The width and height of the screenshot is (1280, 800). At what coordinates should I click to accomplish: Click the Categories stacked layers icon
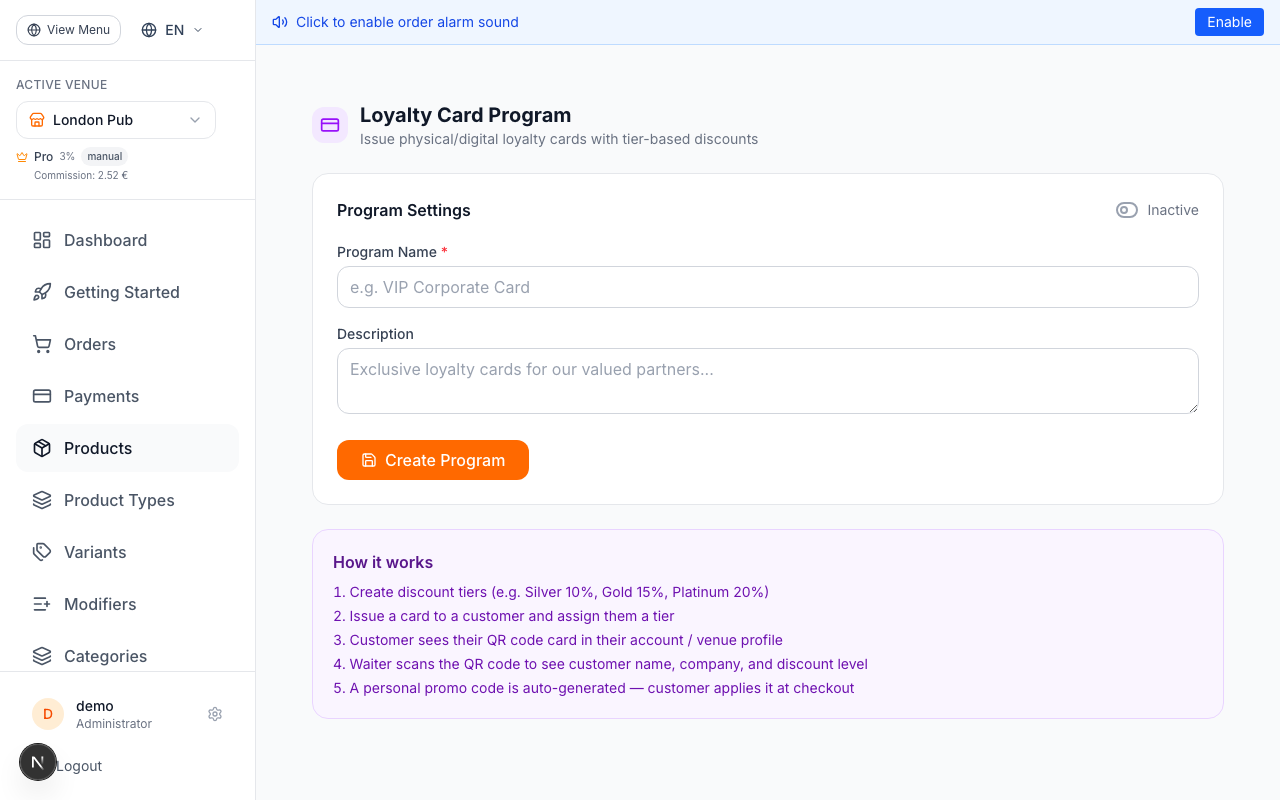(x=41, y=656)
